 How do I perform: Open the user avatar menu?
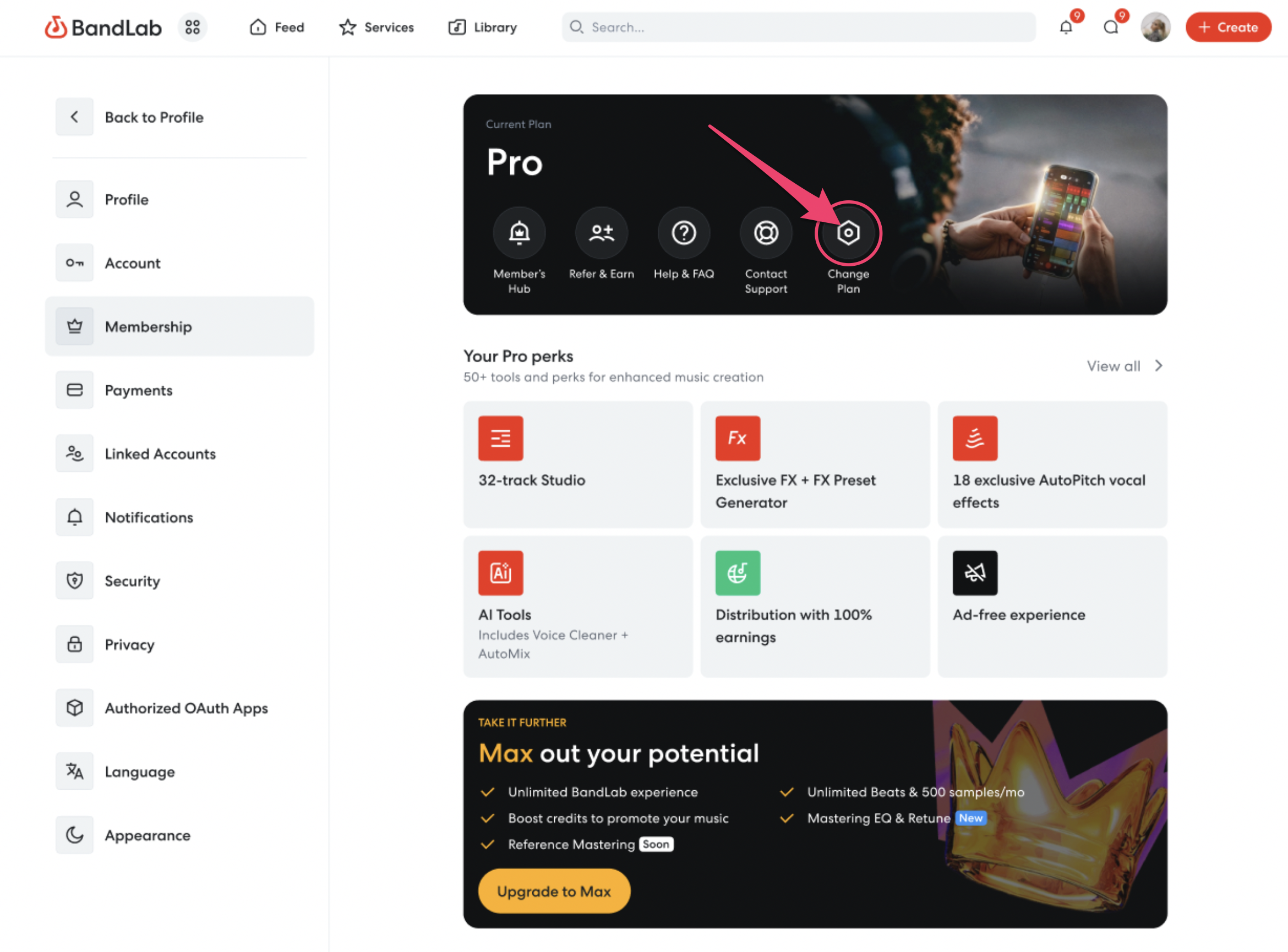click(1155, 27)
